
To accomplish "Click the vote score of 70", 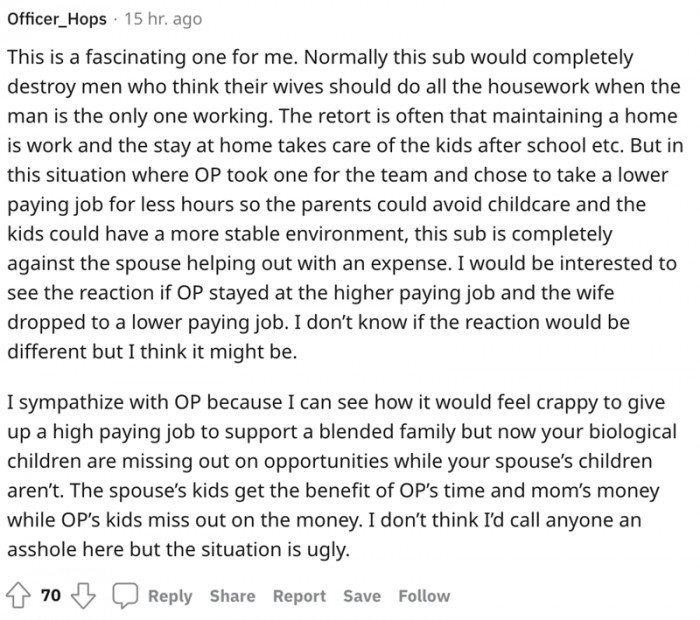I will click(52, 596).
